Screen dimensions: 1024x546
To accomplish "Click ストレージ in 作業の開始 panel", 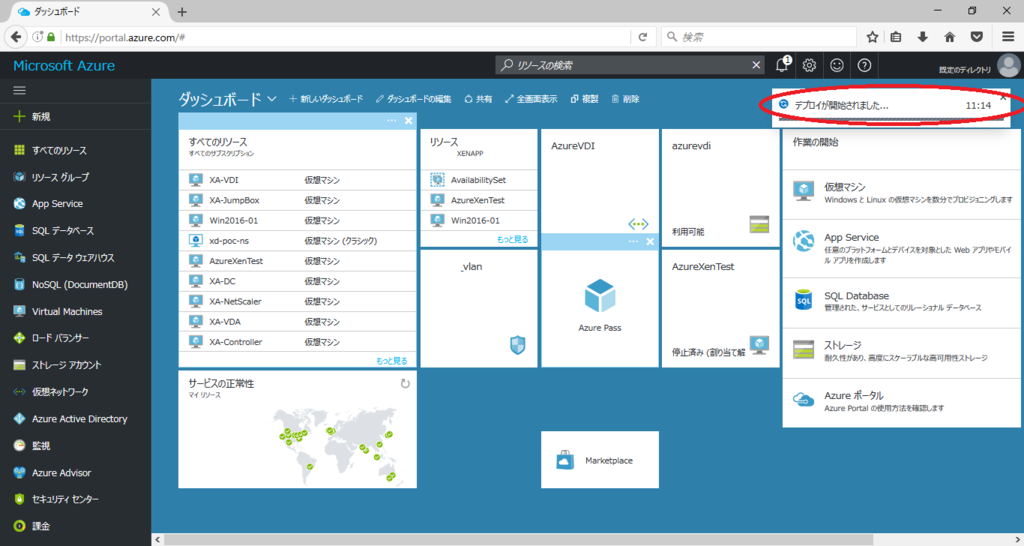I will 901,351.
